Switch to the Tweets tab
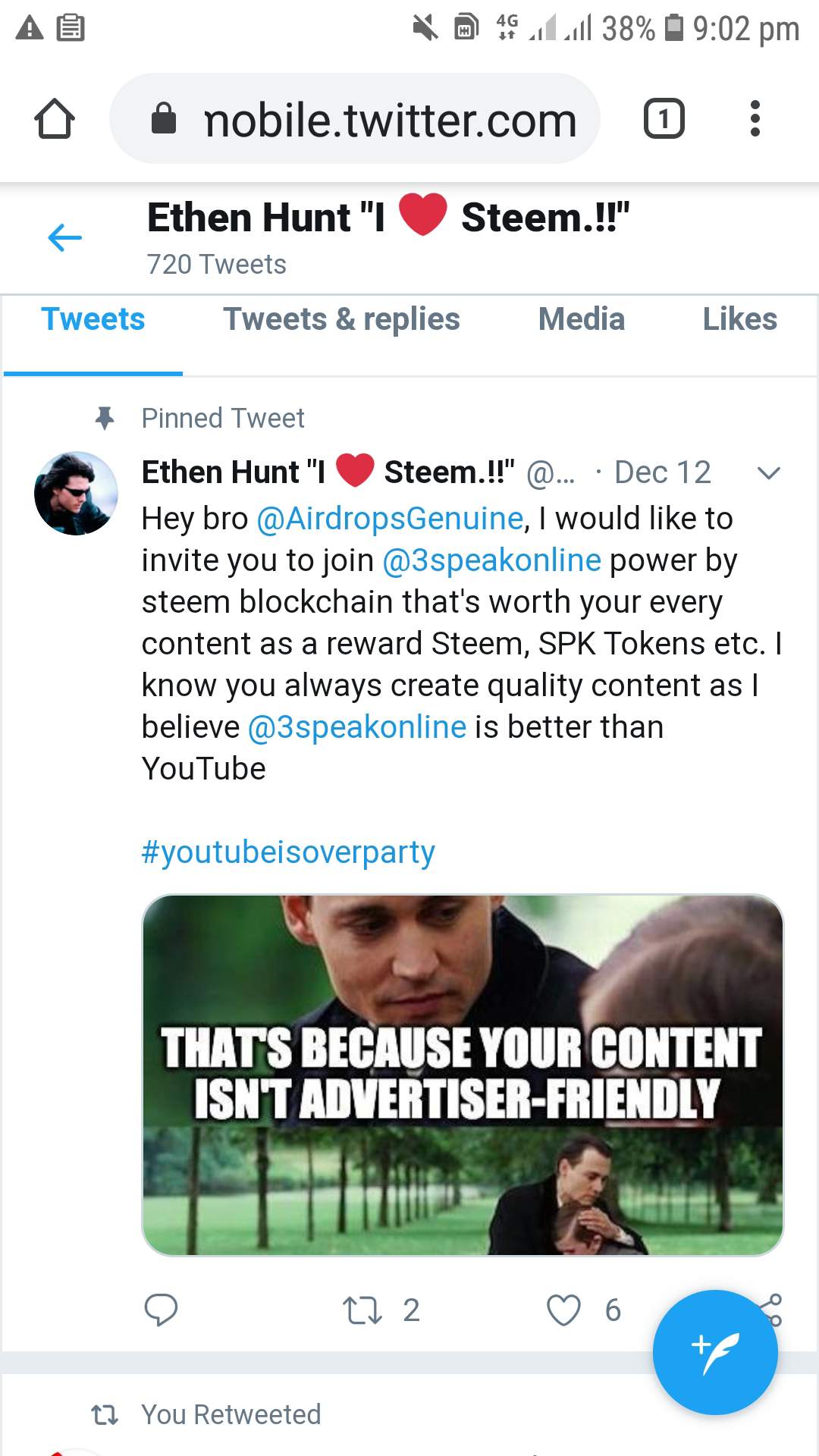The image size is (819, 1456). [x=93, y=319]
